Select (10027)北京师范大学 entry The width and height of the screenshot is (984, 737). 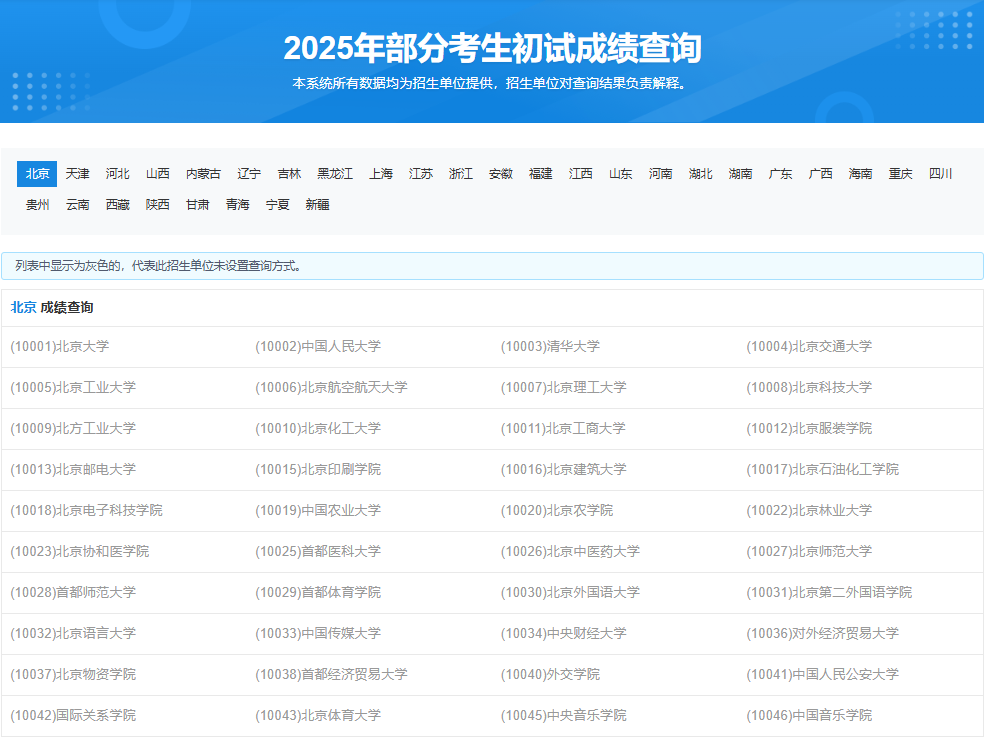point(809,551)
